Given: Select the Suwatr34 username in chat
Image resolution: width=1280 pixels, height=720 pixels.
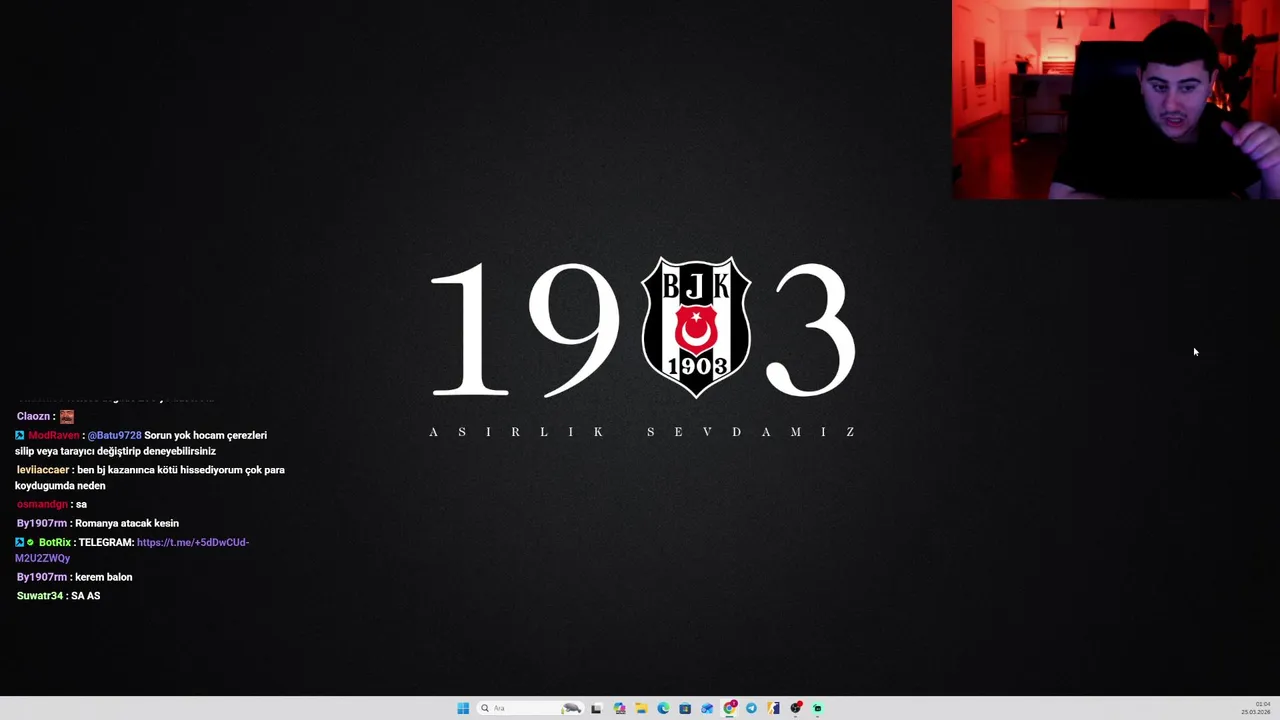Looking at the screenshot, I should [x=40, y=596].
